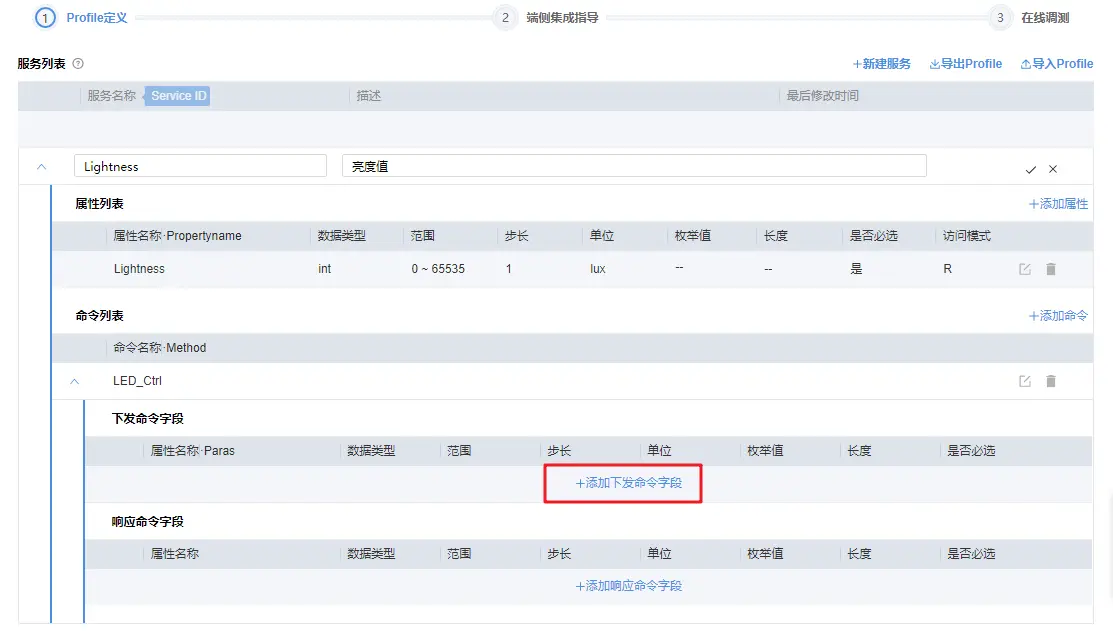Go to step 2 端侧集成指导

tap(546, 18)
